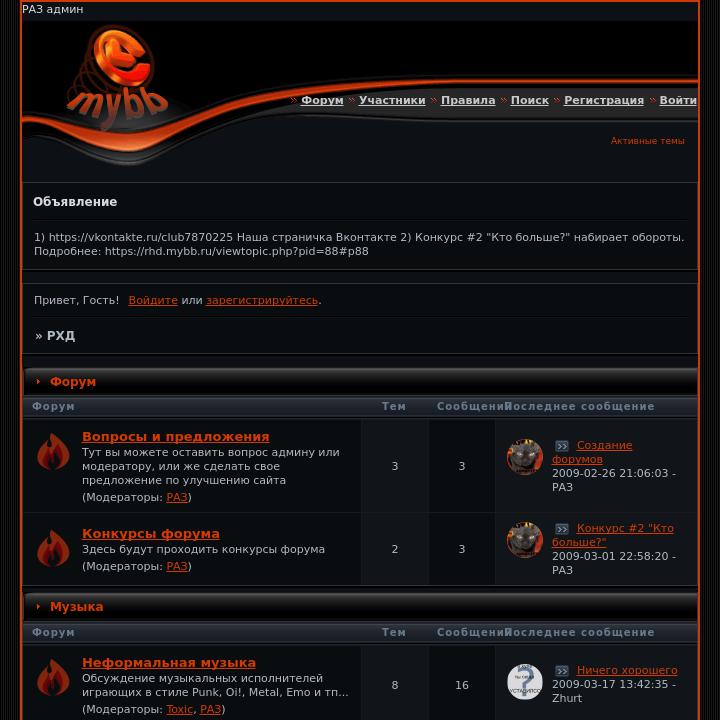Open avatar thumbnail in Конкурсы форума row
This screenshot has width=720, height=720.
tap(525, 540)
